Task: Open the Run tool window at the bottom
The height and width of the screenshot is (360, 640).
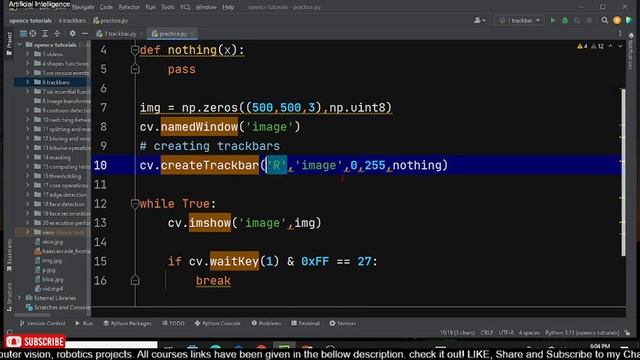Action: (84, 323)
